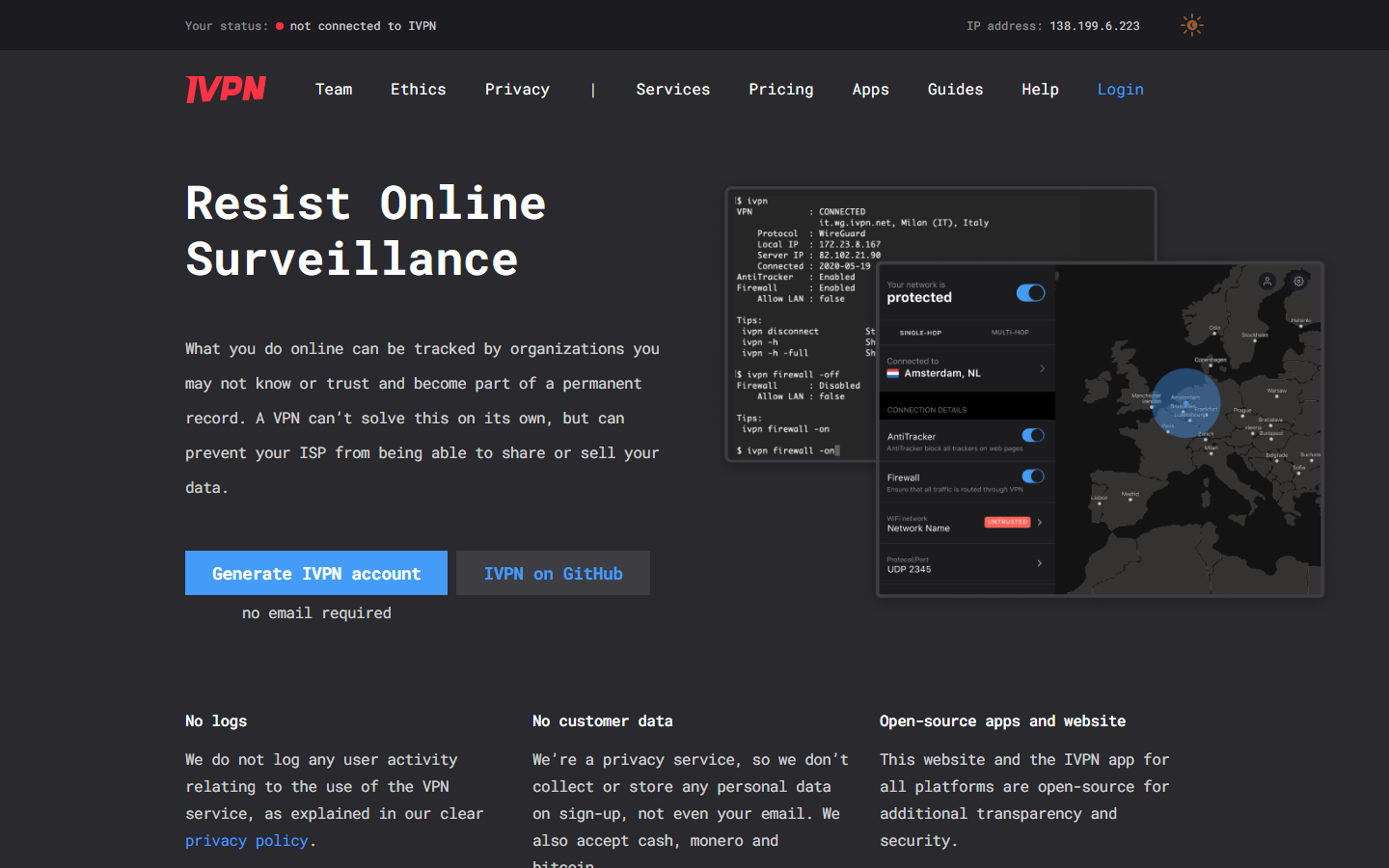Expand the Protocol/Port UDP 2345 chevron
The height and width of the screenshot is (868, 1389).
(x=1040, y=563)
